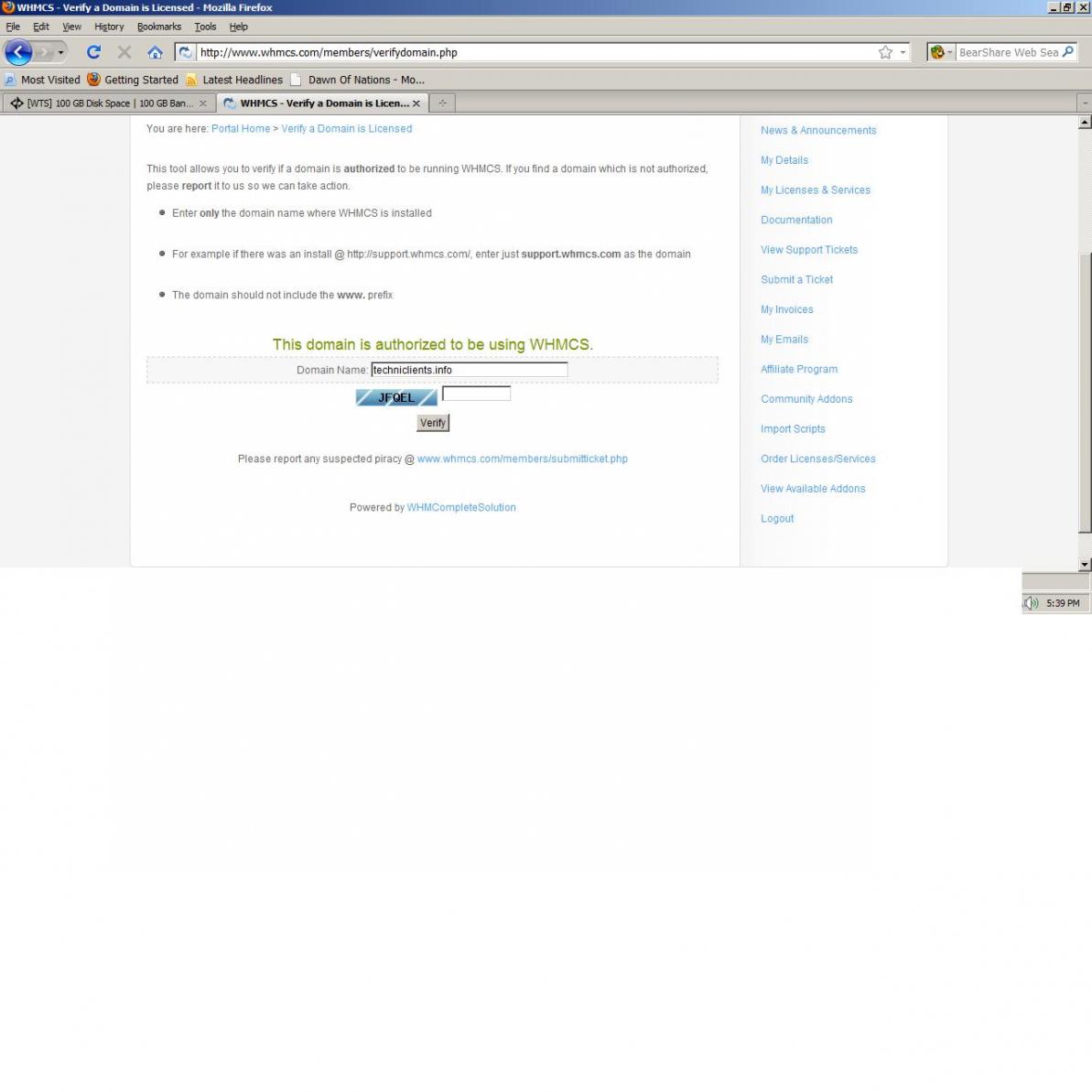
Task: Click the JFQEL captcha image
Action: pyautogui.click(x=396, y=397)
